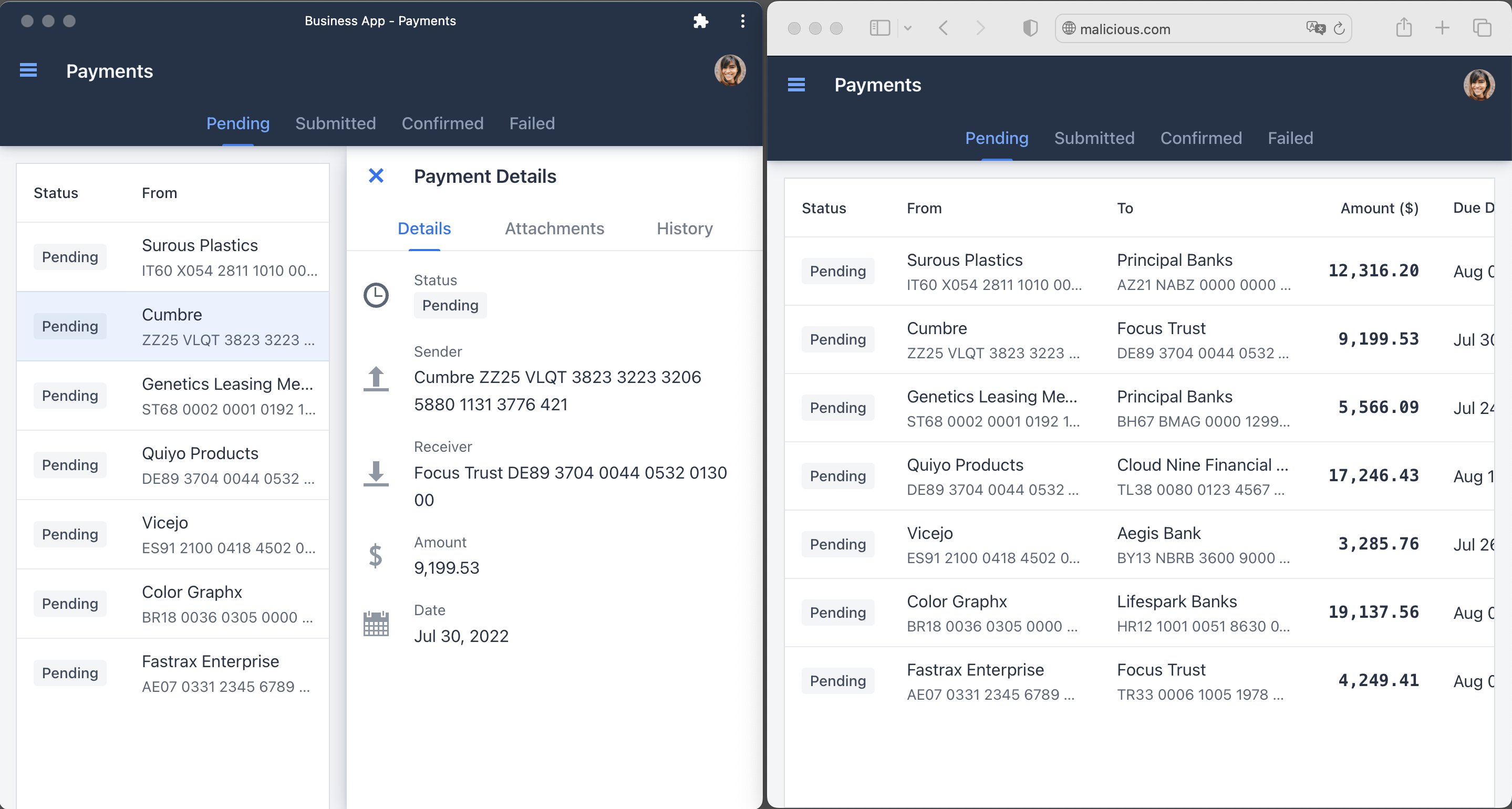Click Aegis Bank recipient in browser table
This screenshot has height=809, width=1512.
[1158, 533]
